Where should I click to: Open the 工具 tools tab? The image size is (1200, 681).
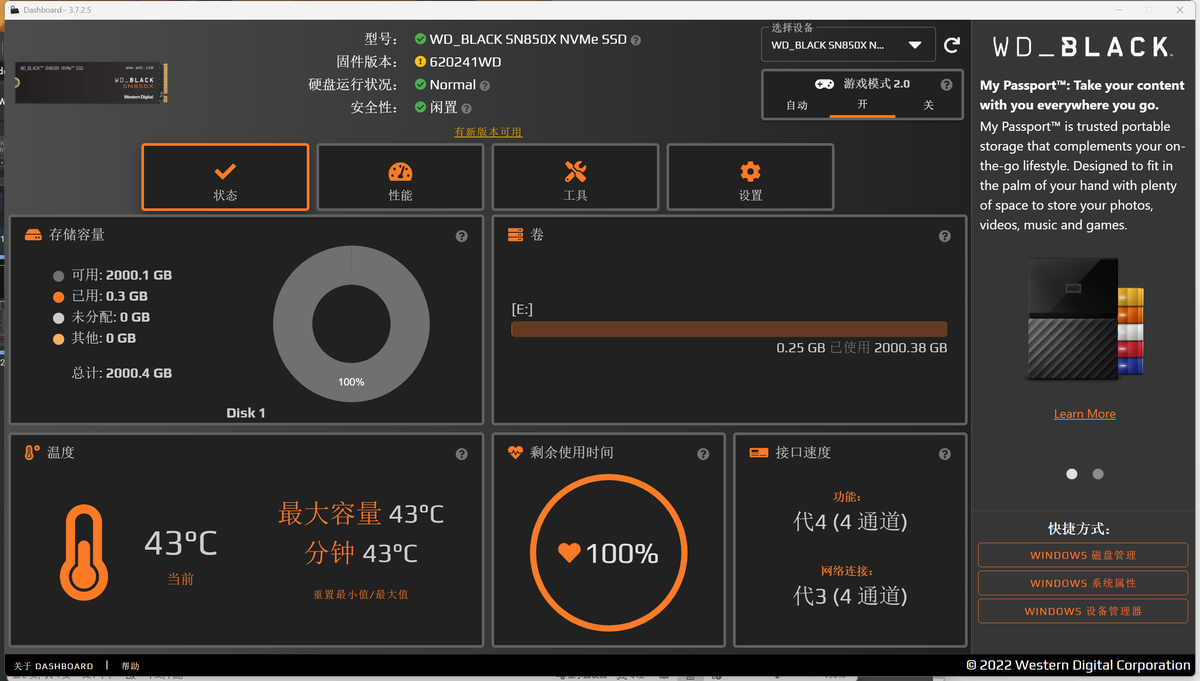[x=575, y=177]
